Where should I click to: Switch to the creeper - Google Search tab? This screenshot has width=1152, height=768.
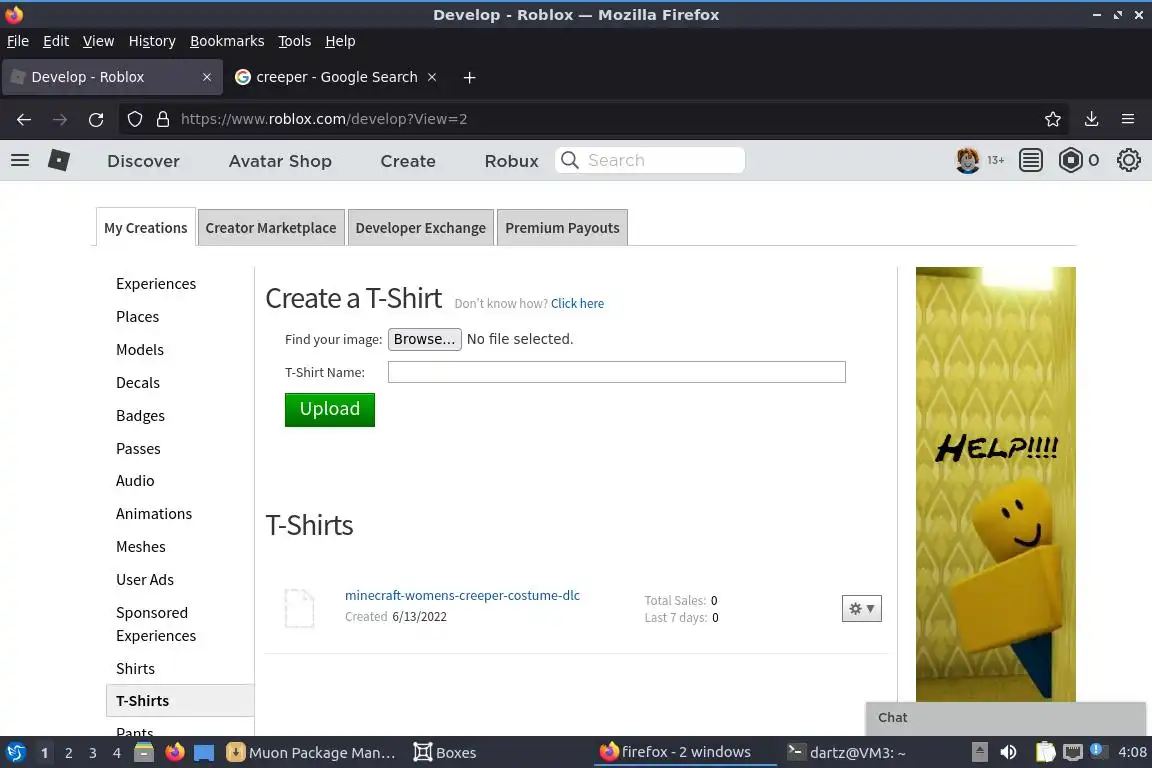pos(336,77)
